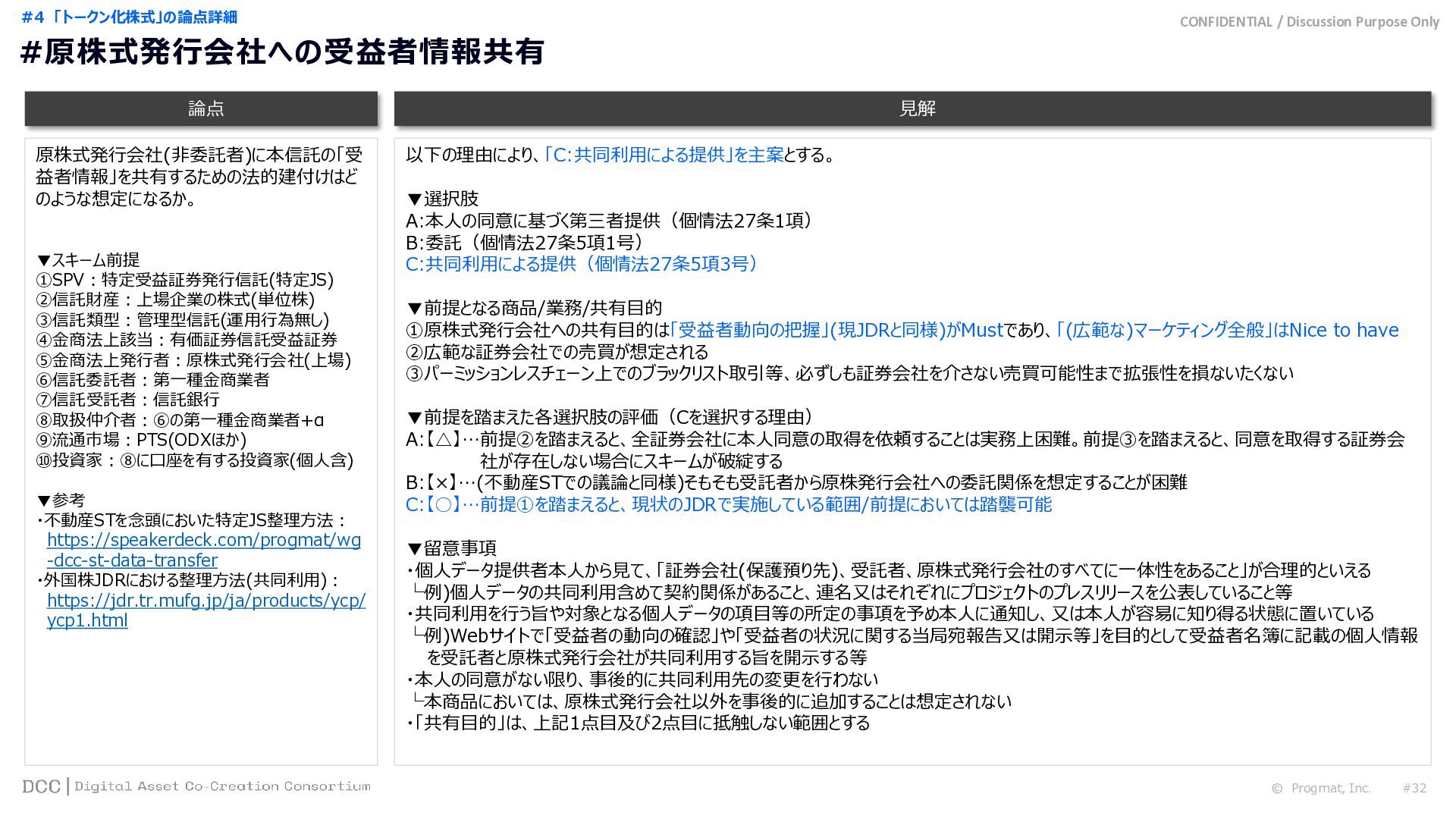1456x819 pixels.
Task: Click the blue option C:共同利用による提供 line
Action: 582,264
